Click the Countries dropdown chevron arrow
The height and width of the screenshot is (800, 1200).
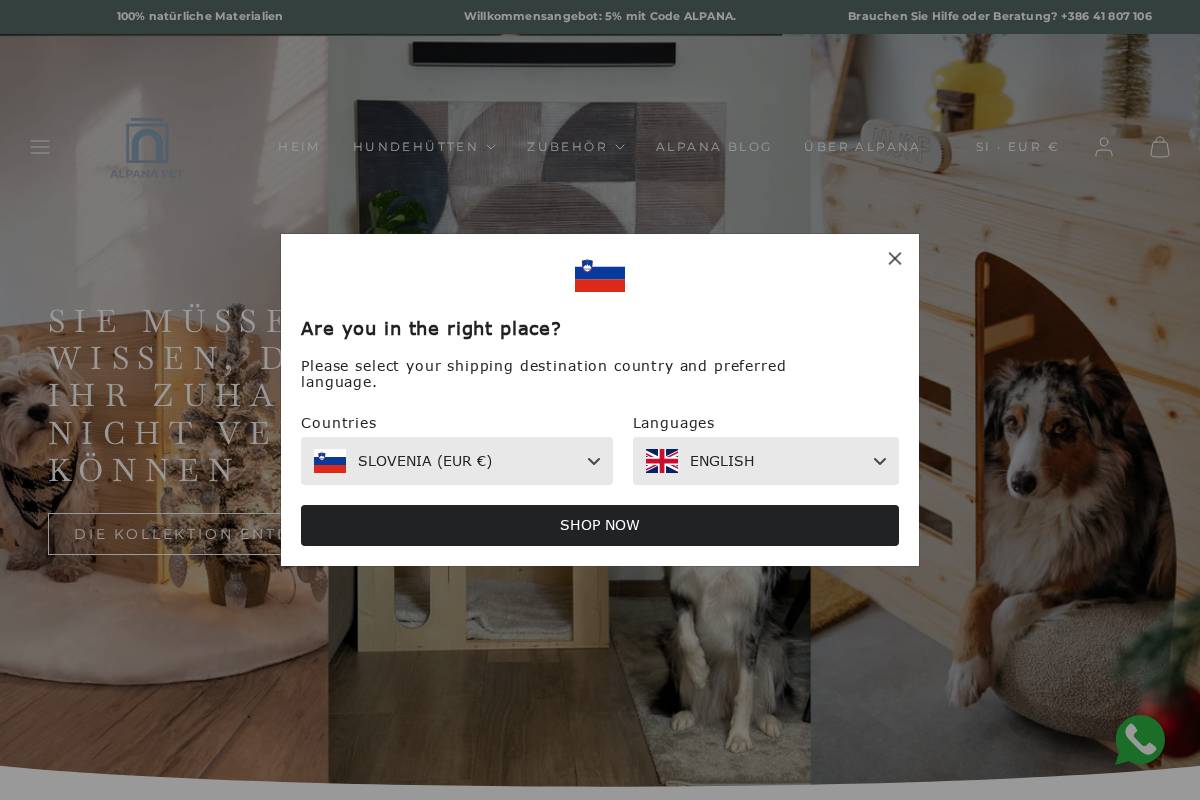[x=594, y=462]
